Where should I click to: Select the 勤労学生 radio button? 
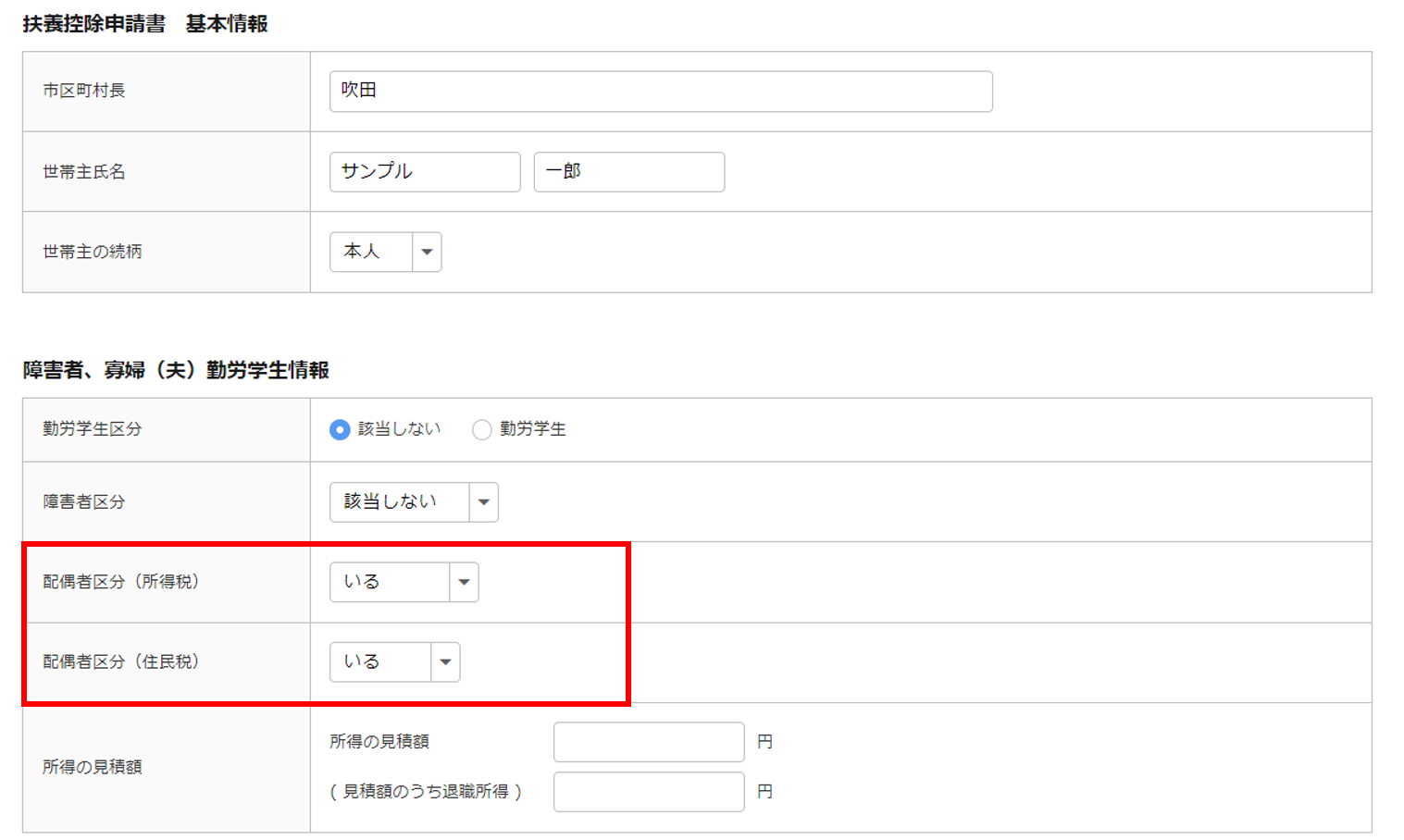[481, 430]
